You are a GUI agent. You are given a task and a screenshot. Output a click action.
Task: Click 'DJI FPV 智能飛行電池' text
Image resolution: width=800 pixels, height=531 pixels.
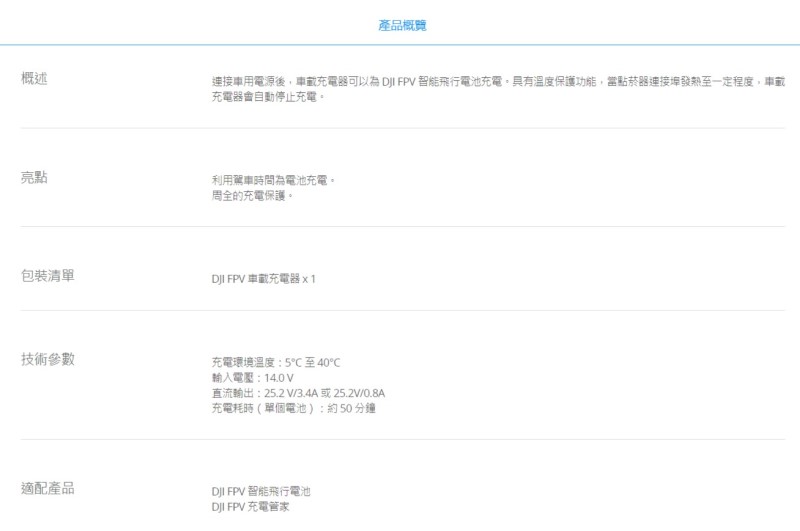coord(261,491)
